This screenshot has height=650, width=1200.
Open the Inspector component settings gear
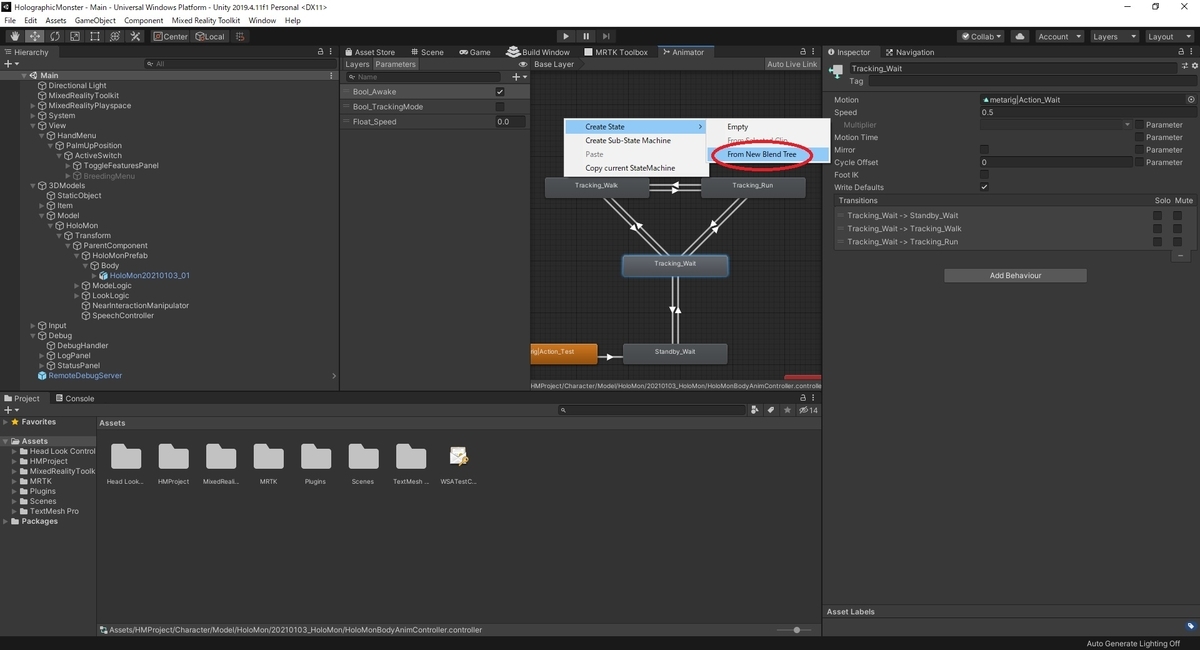pos(1193,66)
